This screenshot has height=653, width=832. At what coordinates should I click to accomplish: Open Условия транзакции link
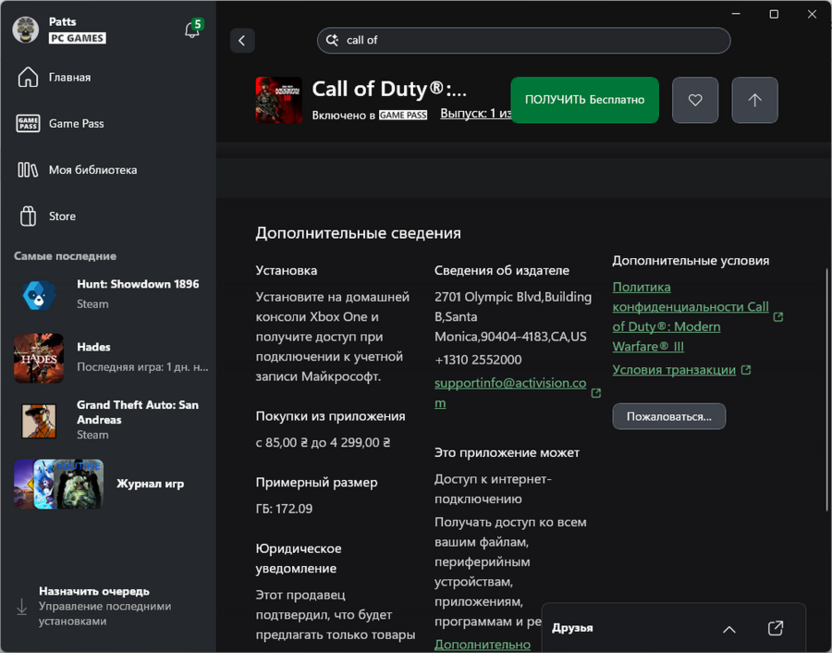673,370
